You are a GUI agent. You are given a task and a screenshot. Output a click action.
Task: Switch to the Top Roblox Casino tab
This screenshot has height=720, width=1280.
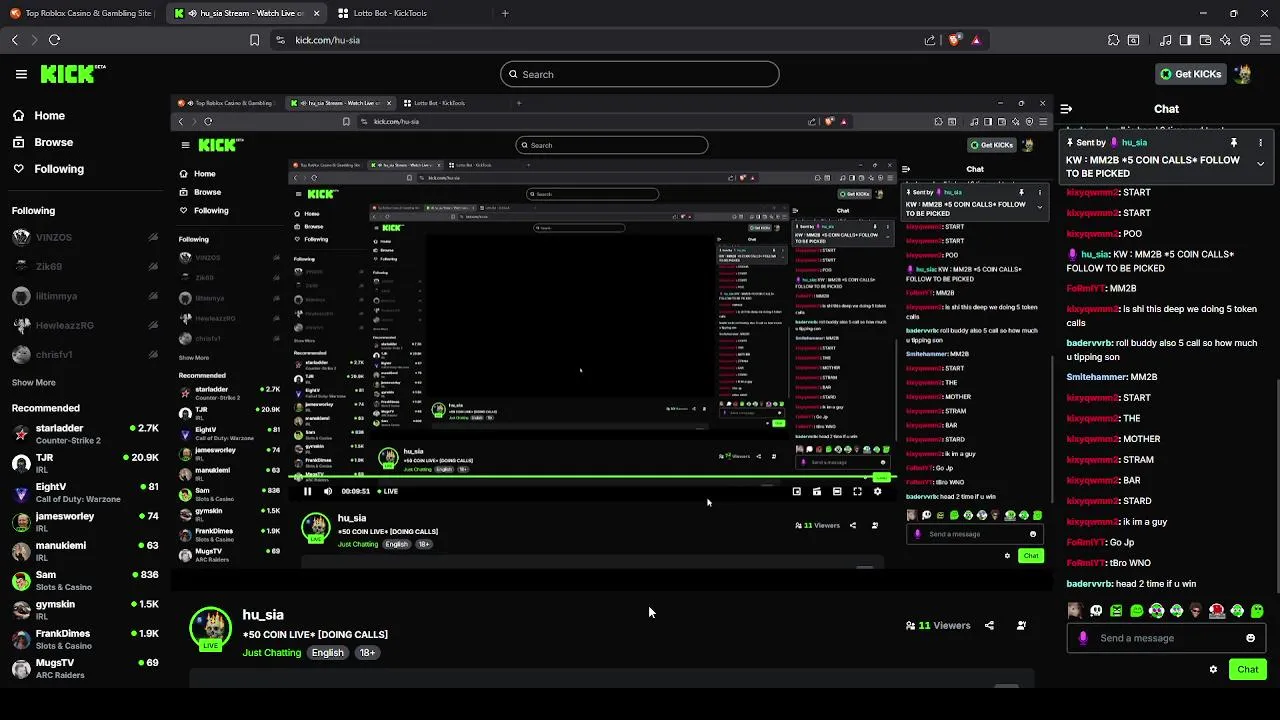pyautogui.click(x=80, y=13)
